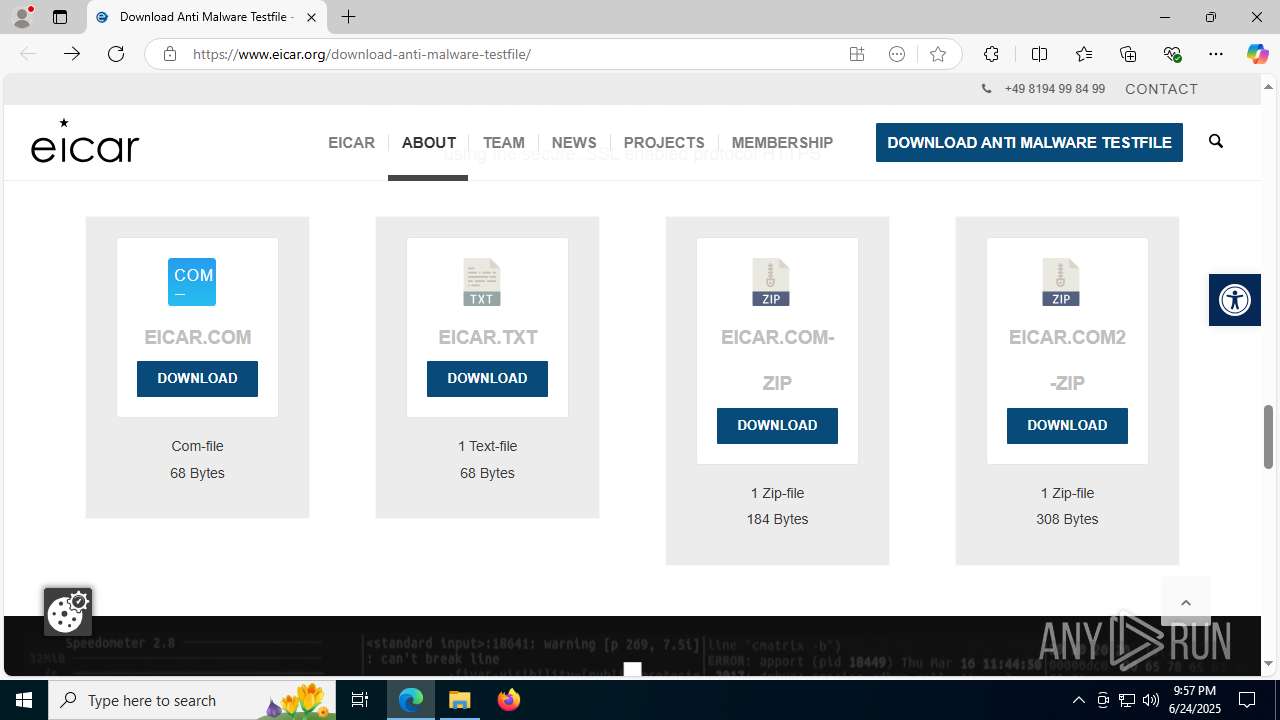Open a new browser tab

(348, 17)
